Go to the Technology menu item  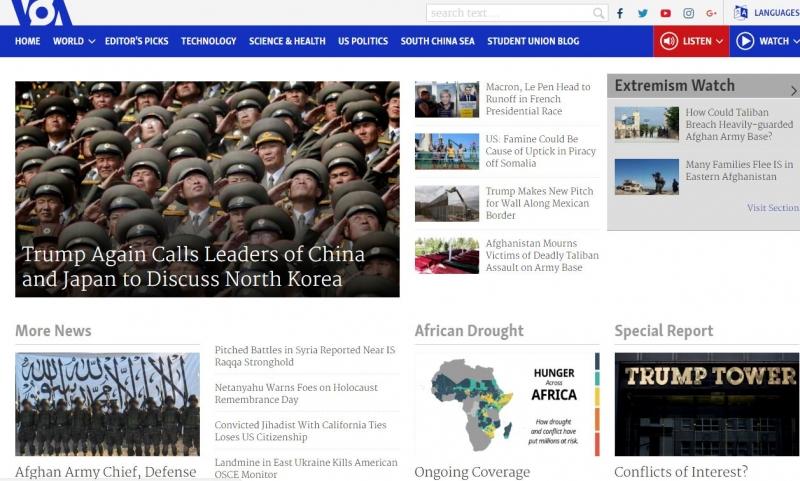click(x=208, y=41)
